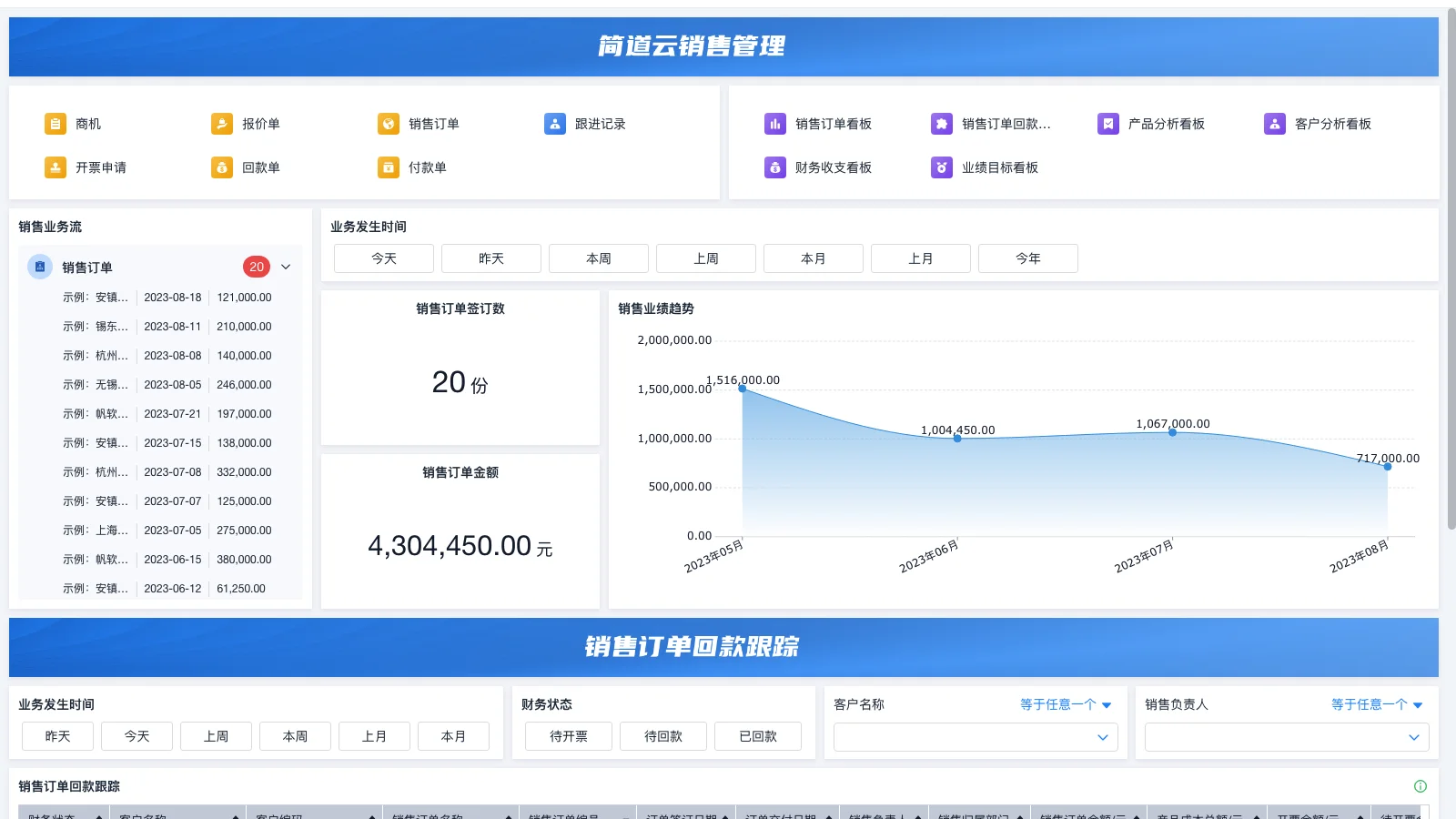Open the 开票申请 module icon

pyautogui.click(x=55, y=167)
